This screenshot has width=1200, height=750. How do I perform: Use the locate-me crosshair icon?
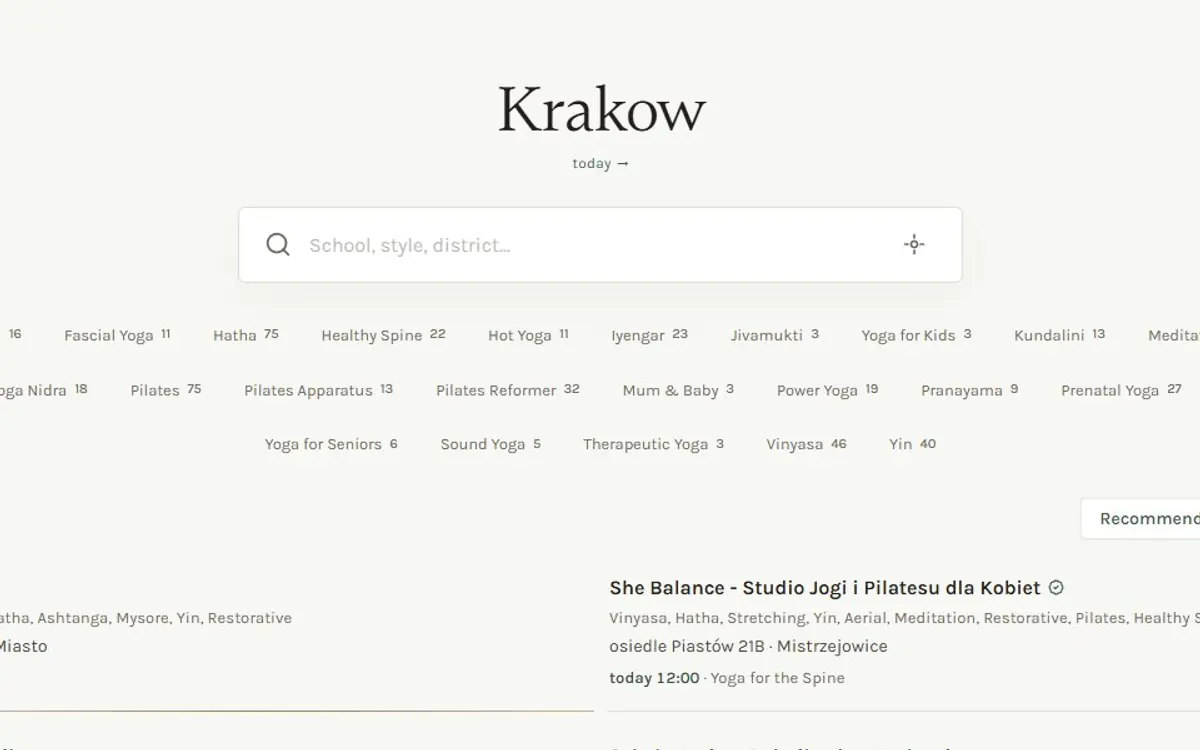(x=914, y=245)
